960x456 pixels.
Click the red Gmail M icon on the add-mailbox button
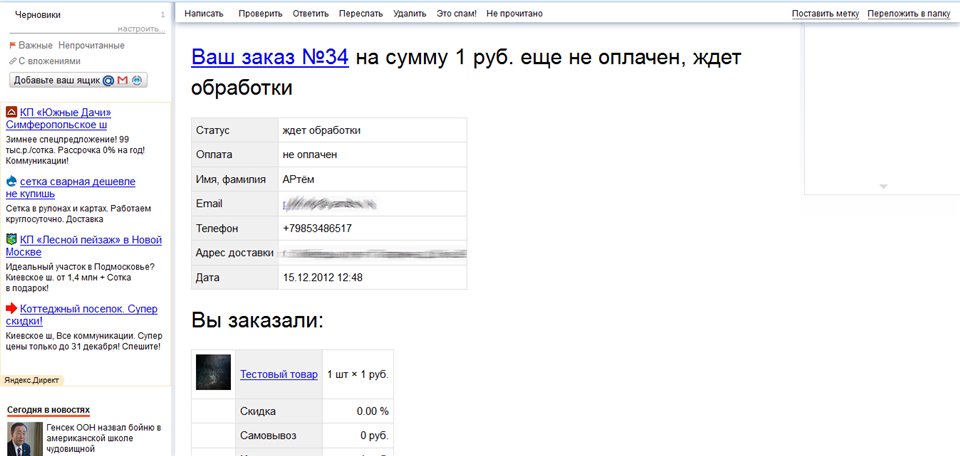click(122, 81)
